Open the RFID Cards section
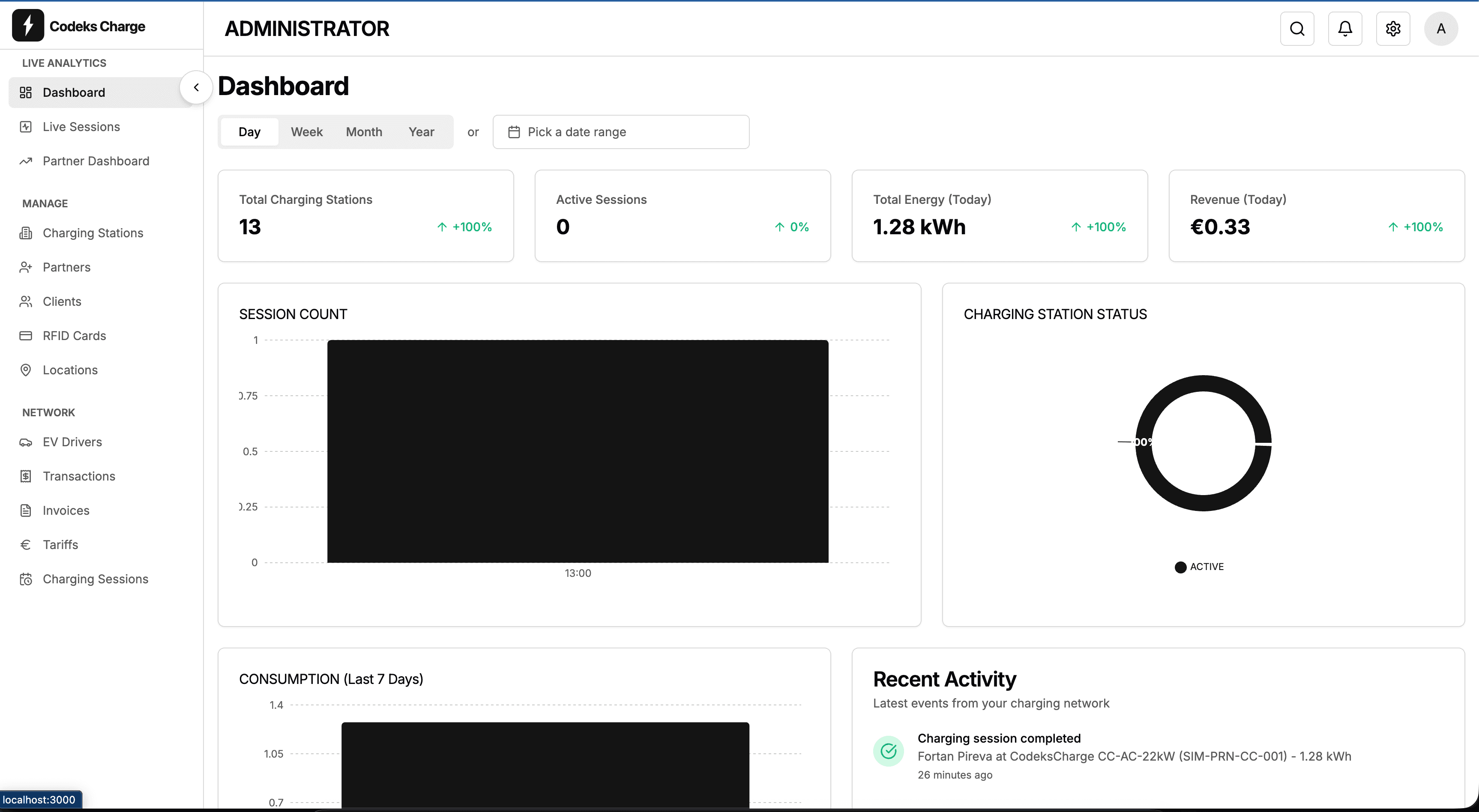The image size is (1479, 812). click(x=74, y=336)
